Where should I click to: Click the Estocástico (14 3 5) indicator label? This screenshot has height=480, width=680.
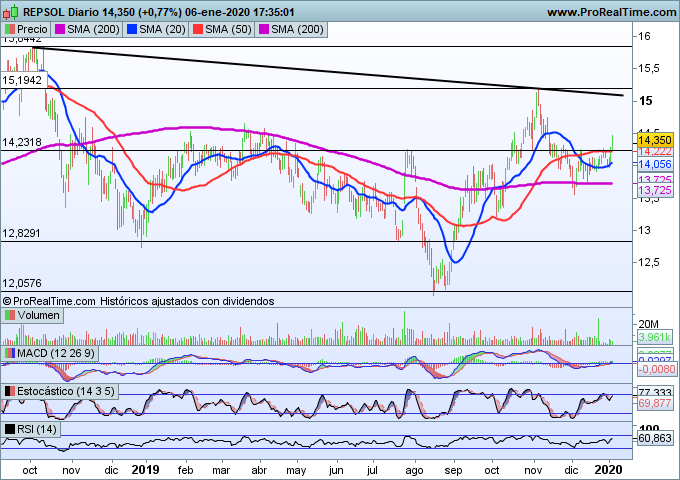(x=59, y=392)
